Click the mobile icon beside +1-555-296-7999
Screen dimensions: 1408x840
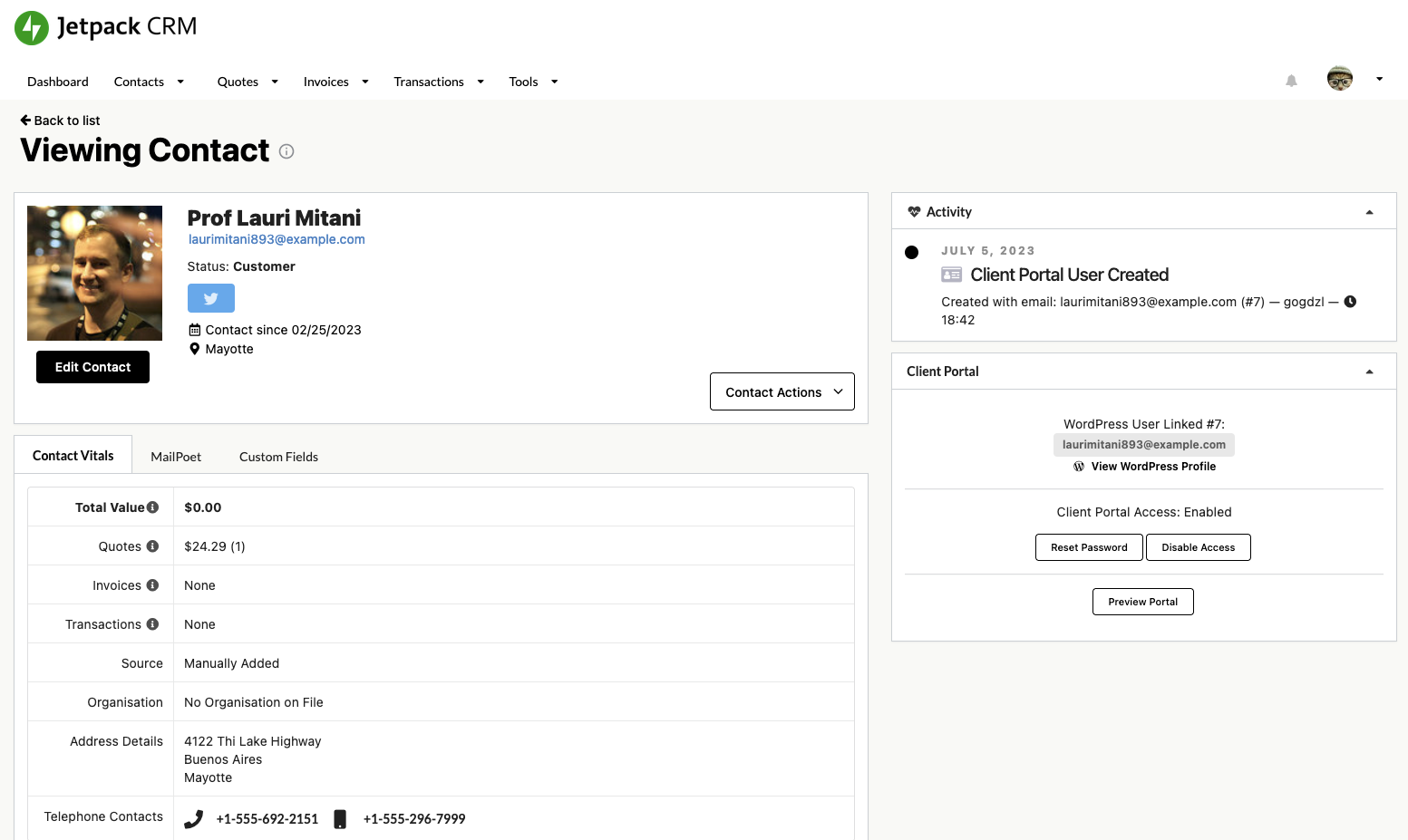pyautogui.click(x=340, y=818)
